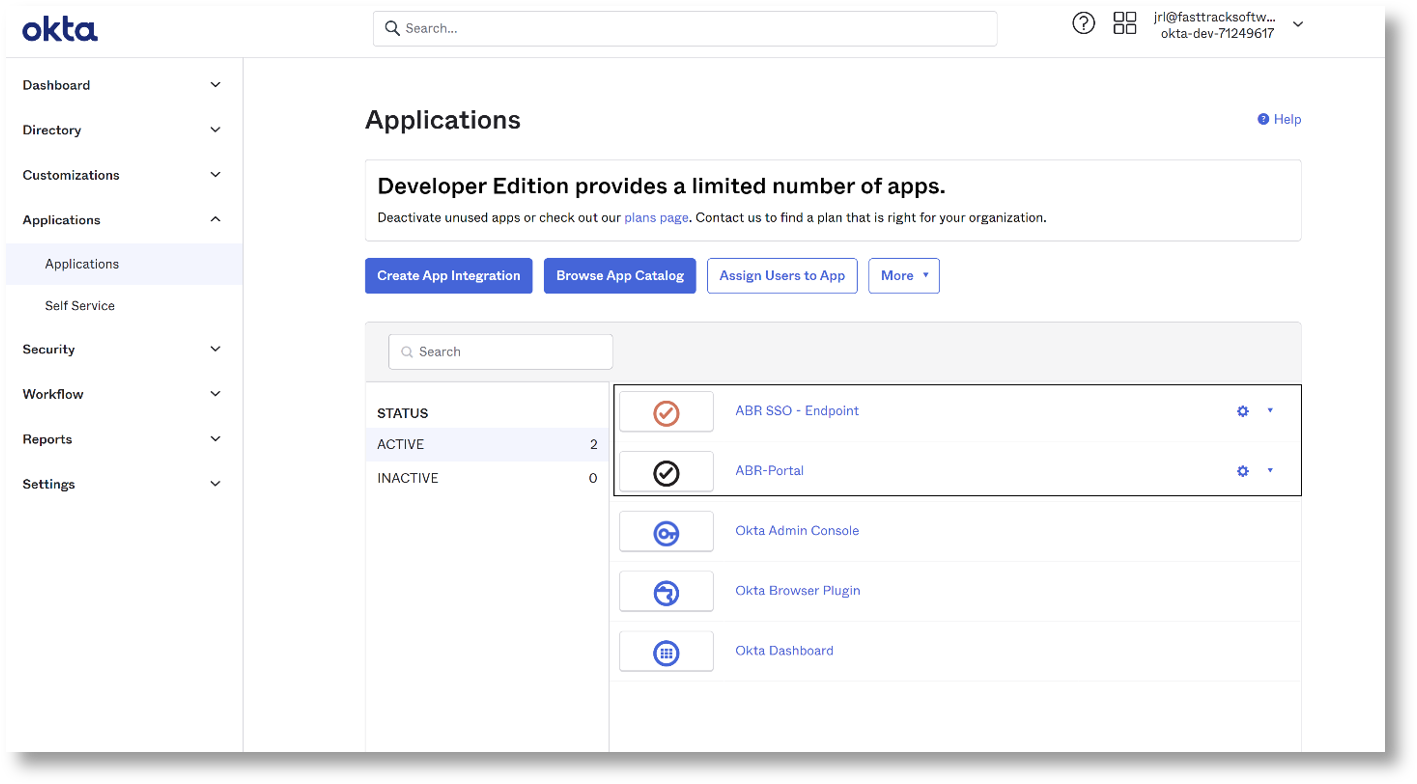Open the apps grid icon
Viewport: 1417px width, 784px height.
click(x=1125, y=23)
